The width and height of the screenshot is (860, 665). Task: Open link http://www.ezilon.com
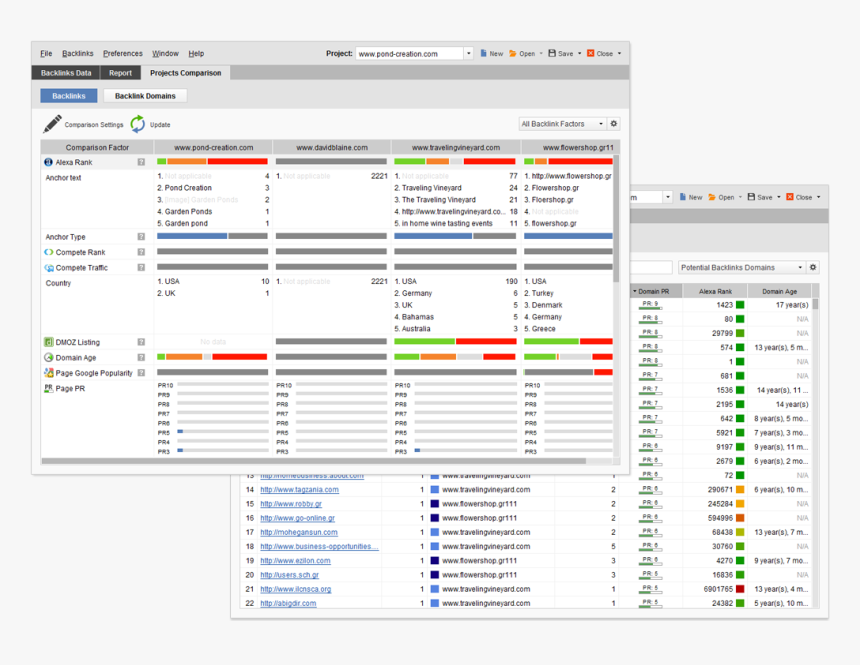(296, 561)
